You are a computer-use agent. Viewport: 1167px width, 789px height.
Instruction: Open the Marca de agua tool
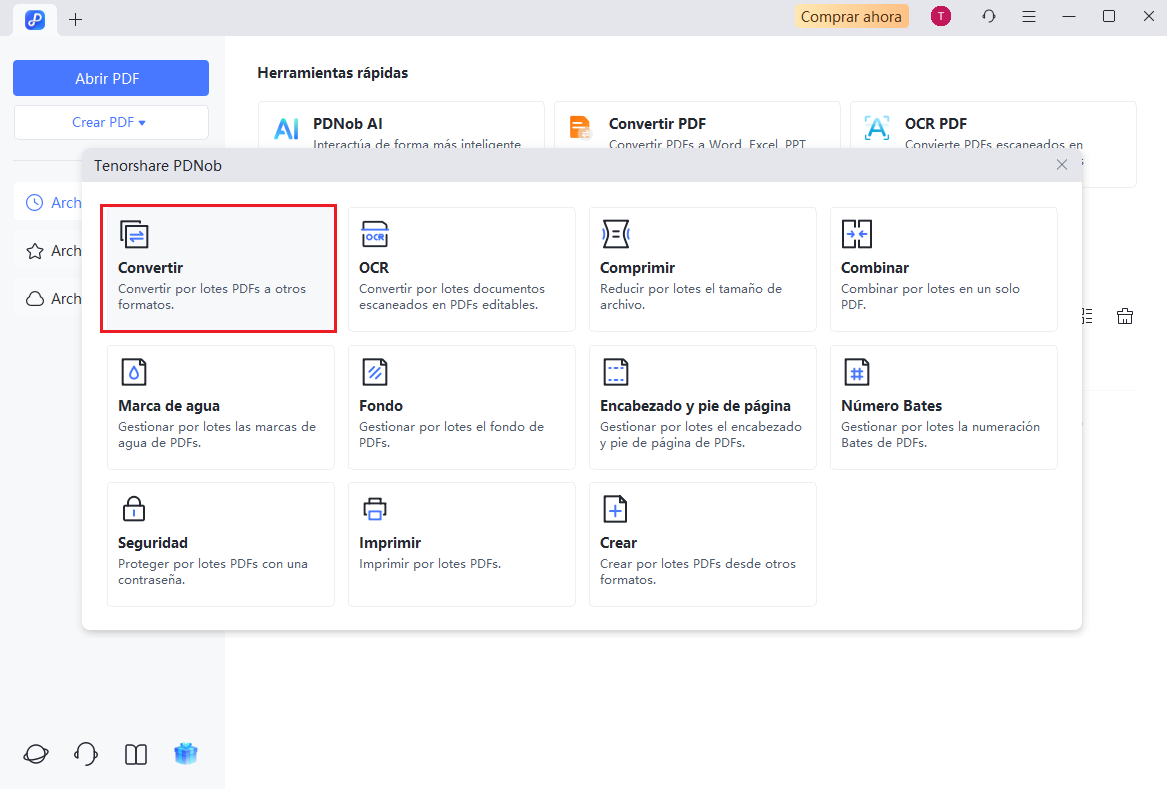220,406
